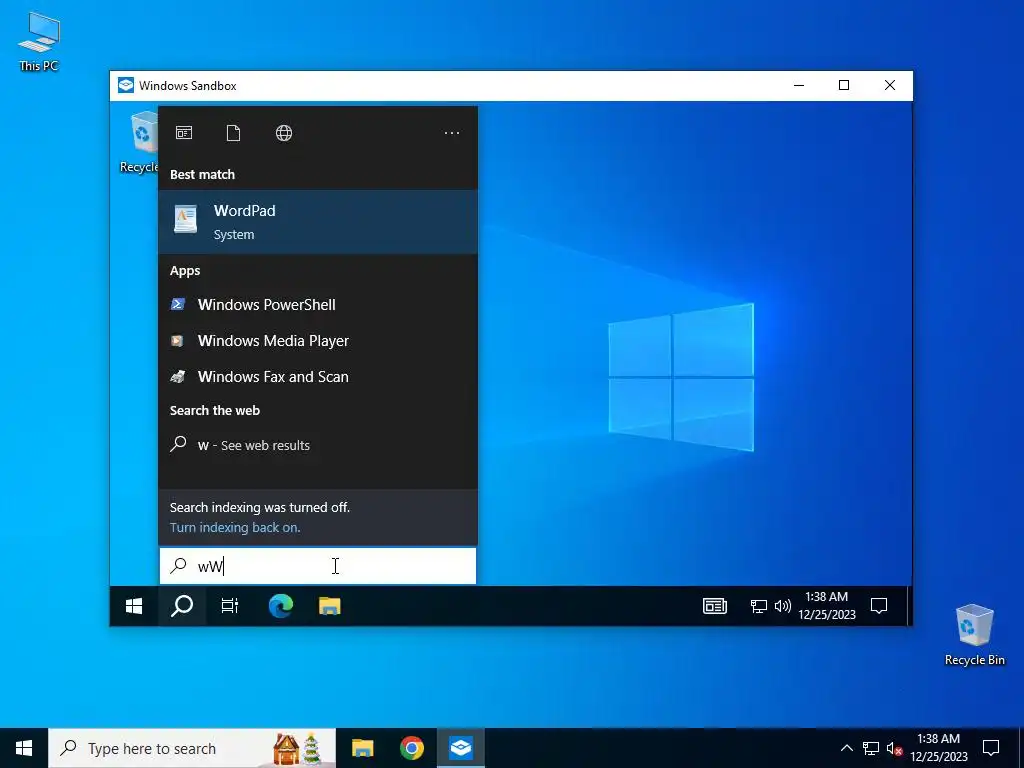
Task: Open host clock showing 12/25/2023
Action: pyautogui.click(x=938, y=748)
